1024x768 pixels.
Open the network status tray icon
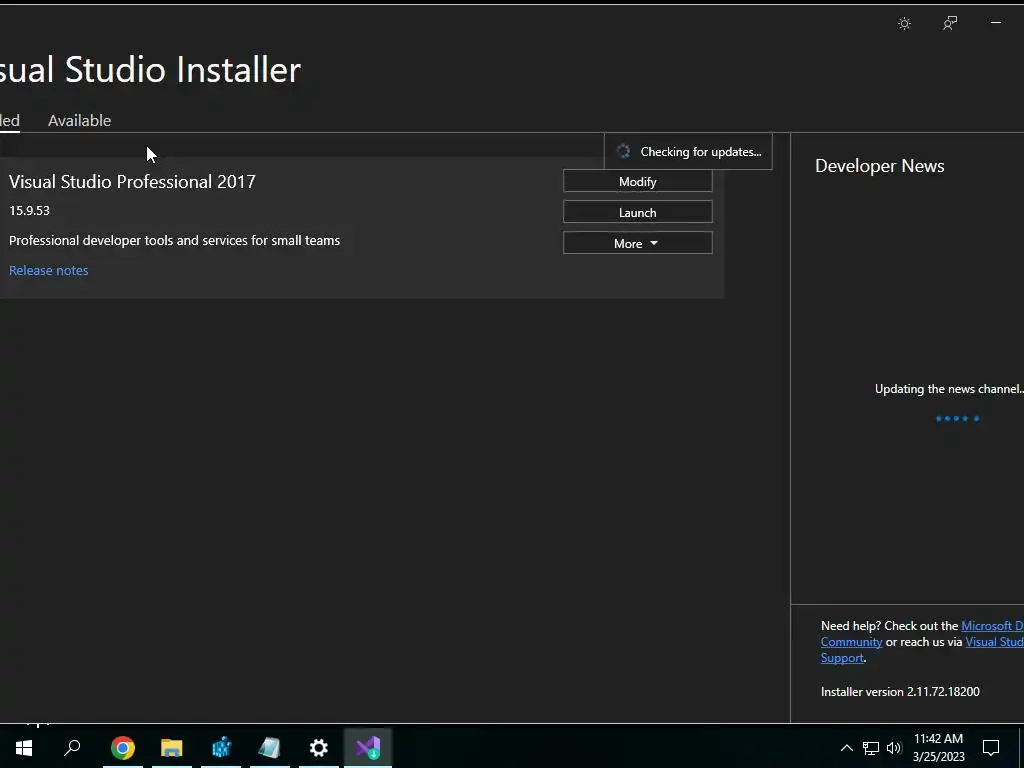point(871,748)
